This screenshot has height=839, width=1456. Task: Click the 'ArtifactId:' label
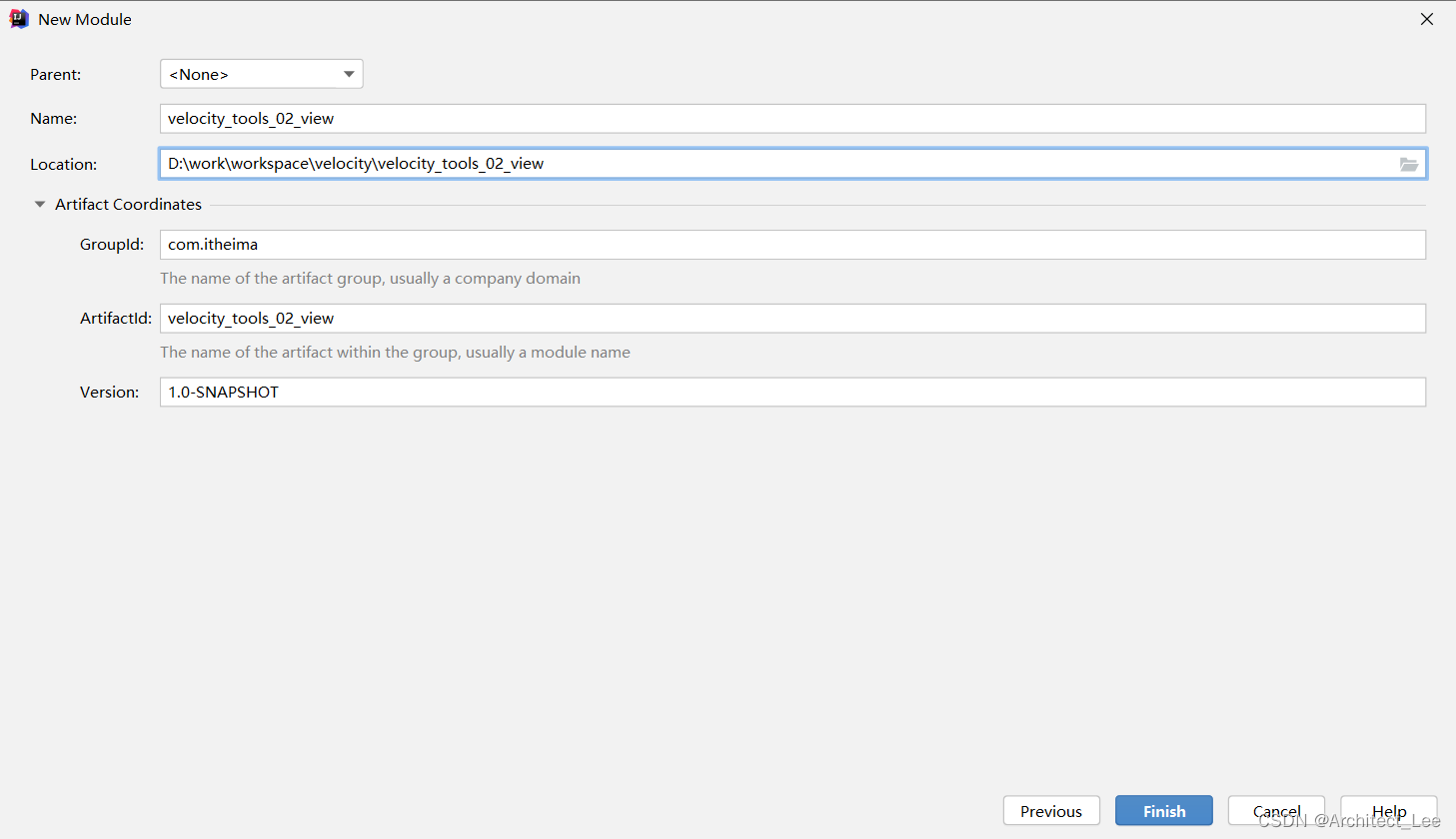(116, 319)
